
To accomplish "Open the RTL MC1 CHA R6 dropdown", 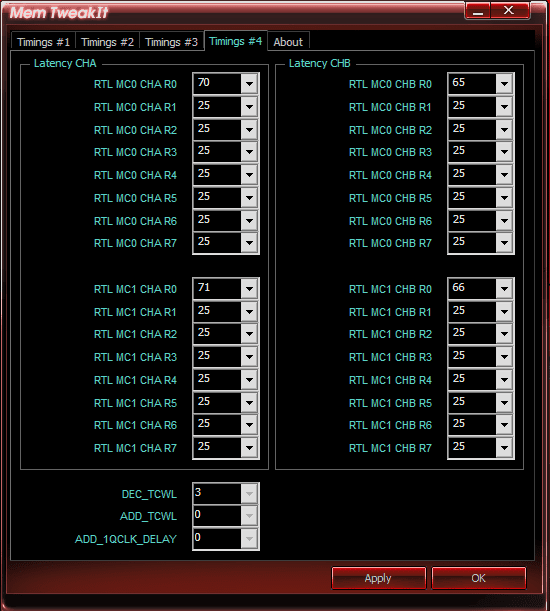I will (x=249, y=425).
